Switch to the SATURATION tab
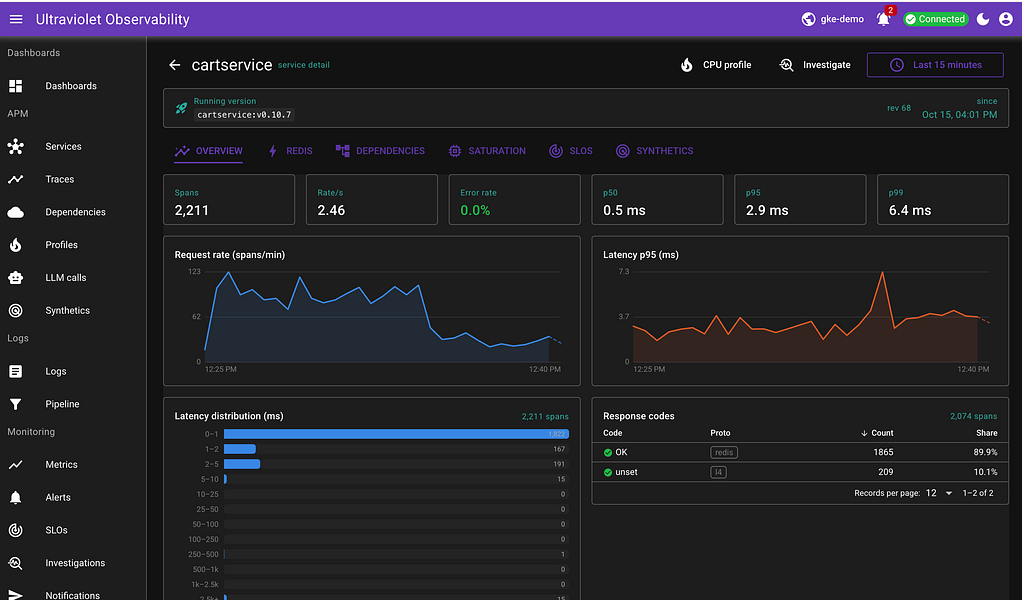This screenshot has height=600, width=1022. pos(487,151)
